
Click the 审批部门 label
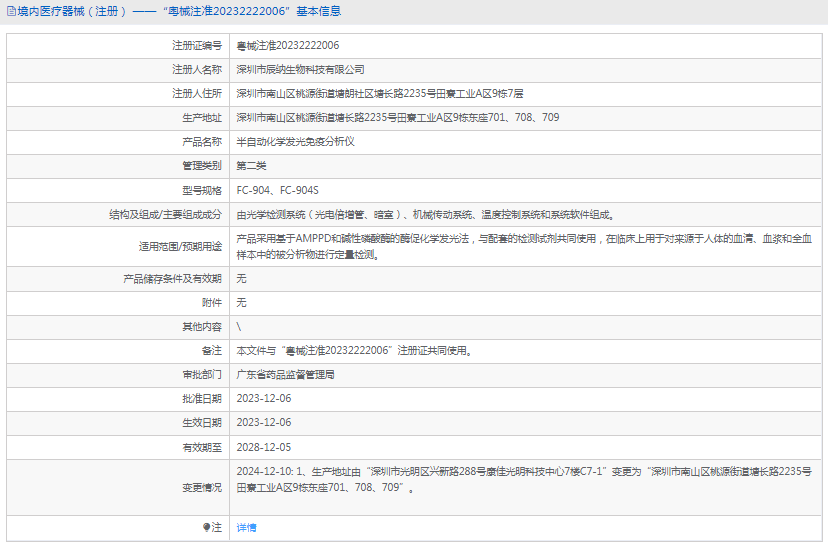pyautogui.click(x=202, y=375)
